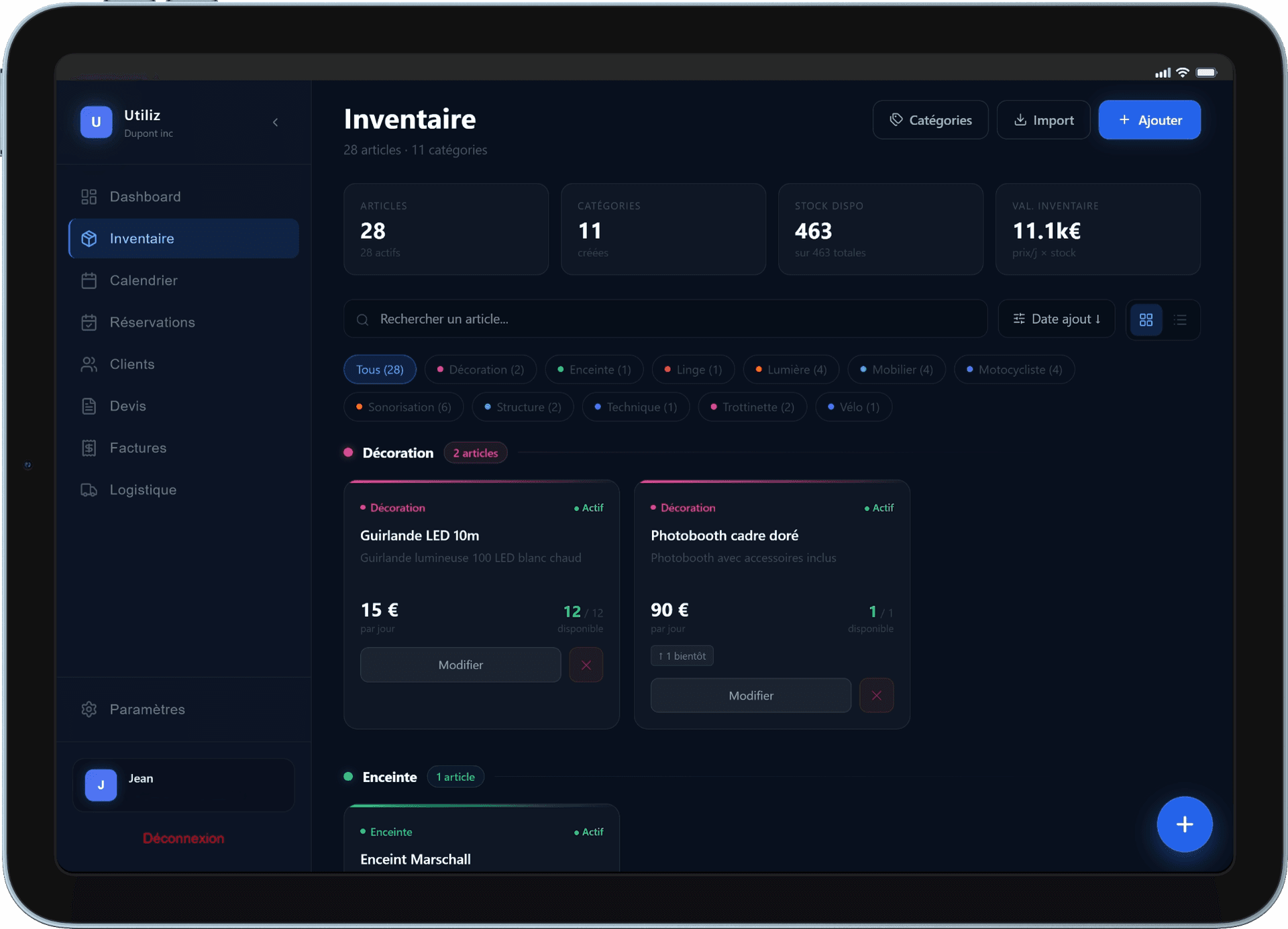Switch to list view layout

1180,320
